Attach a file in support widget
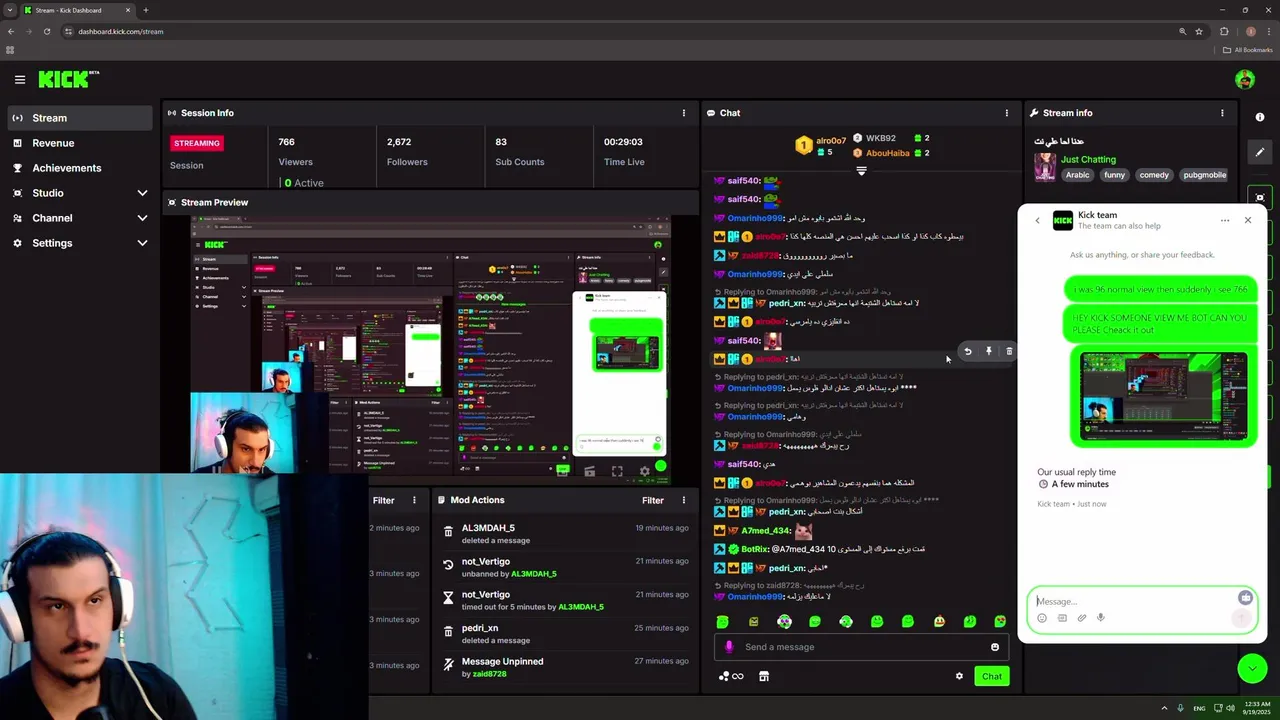Viewport: 1280px width, 720px height. [x=1081, y=618]
